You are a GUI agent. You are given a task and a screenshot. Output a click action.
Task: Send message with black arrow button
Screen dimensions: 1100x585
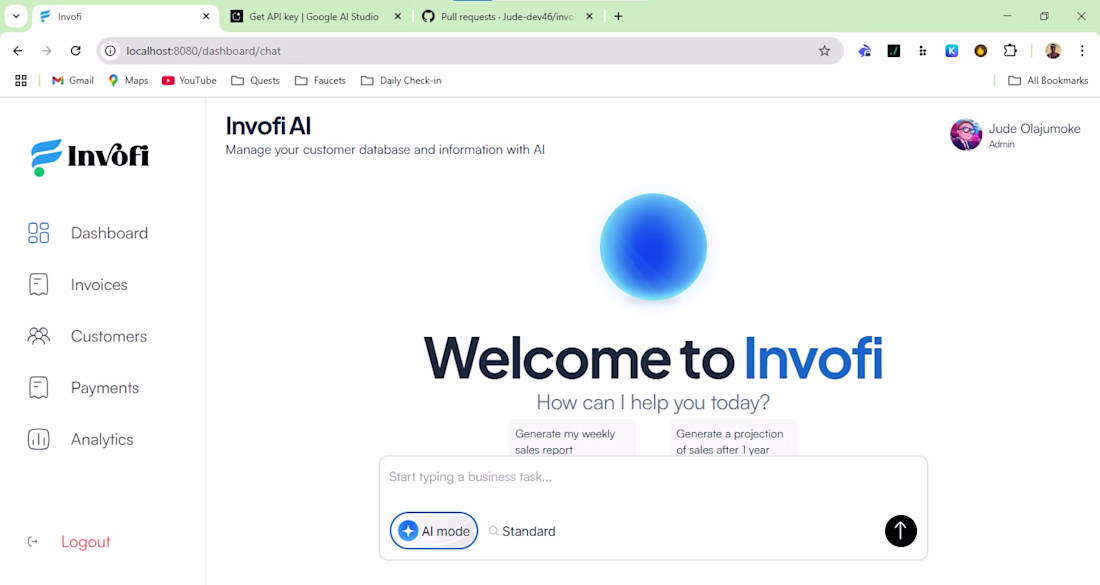(901, 531)
